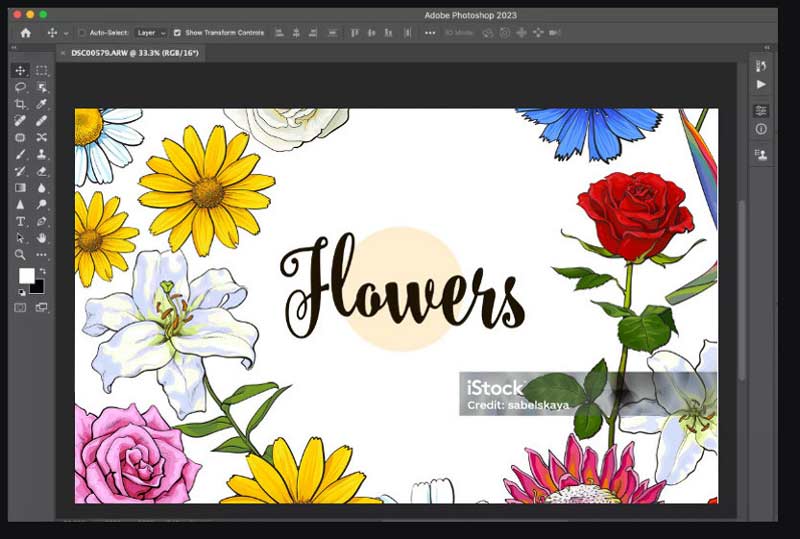Open more align options three dots
The height and width of the screenshot is (539, 800).
click(430, 33)
